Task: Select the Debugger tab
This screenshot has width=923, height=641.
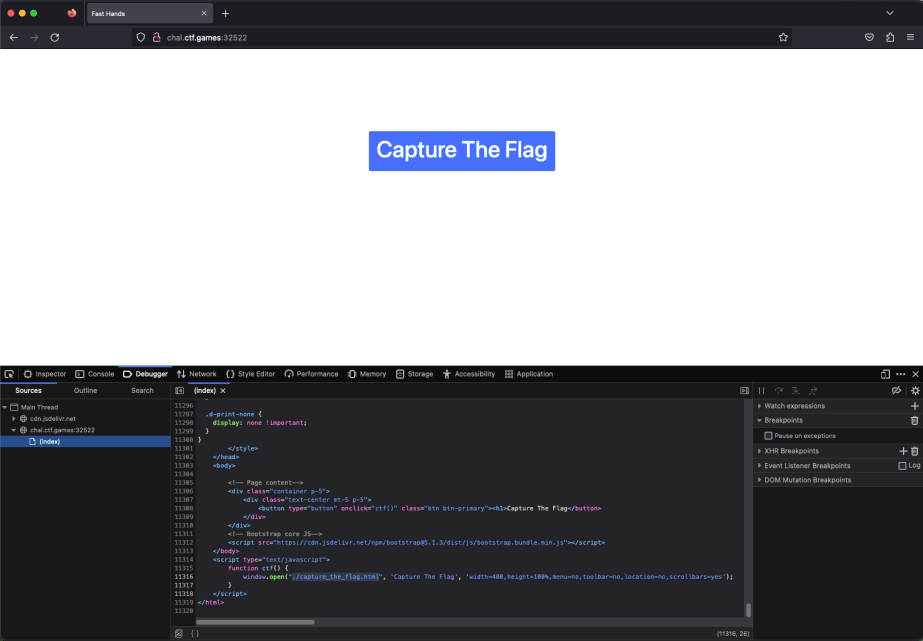Action: 145,374
